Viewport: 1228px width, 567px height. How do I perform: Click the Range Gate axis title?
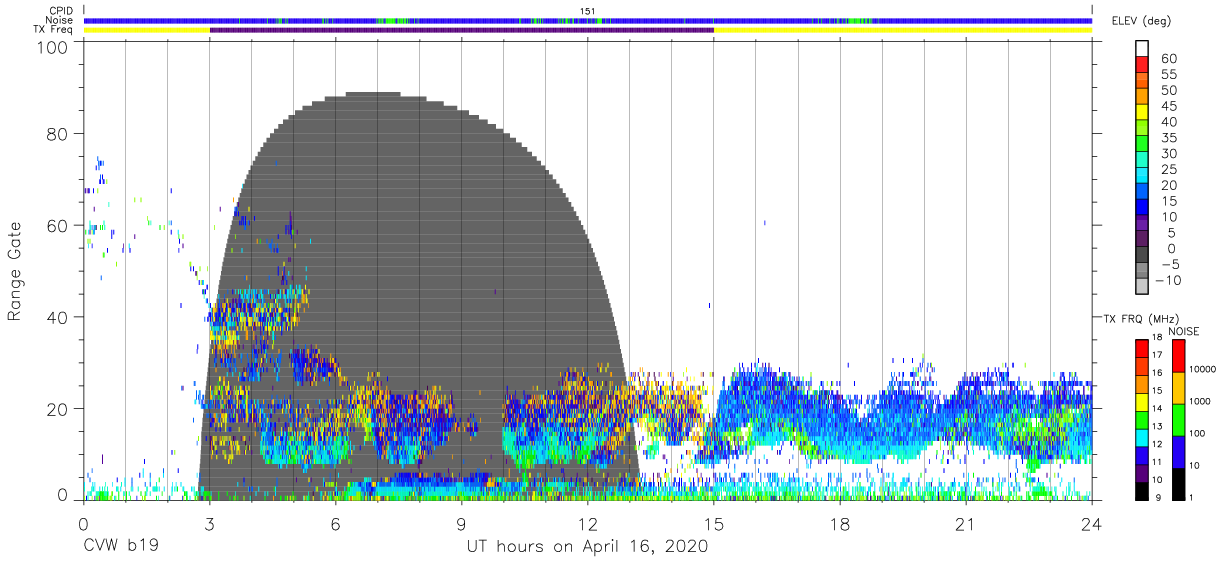[15, 271]
